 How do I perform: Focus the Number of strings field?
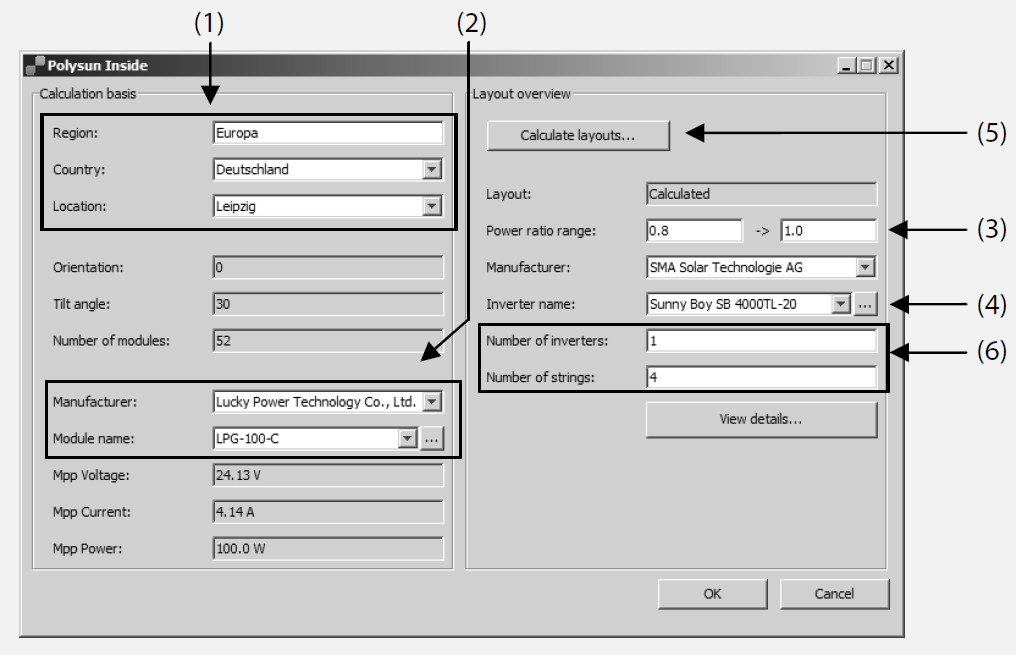(x=761, y=378)
